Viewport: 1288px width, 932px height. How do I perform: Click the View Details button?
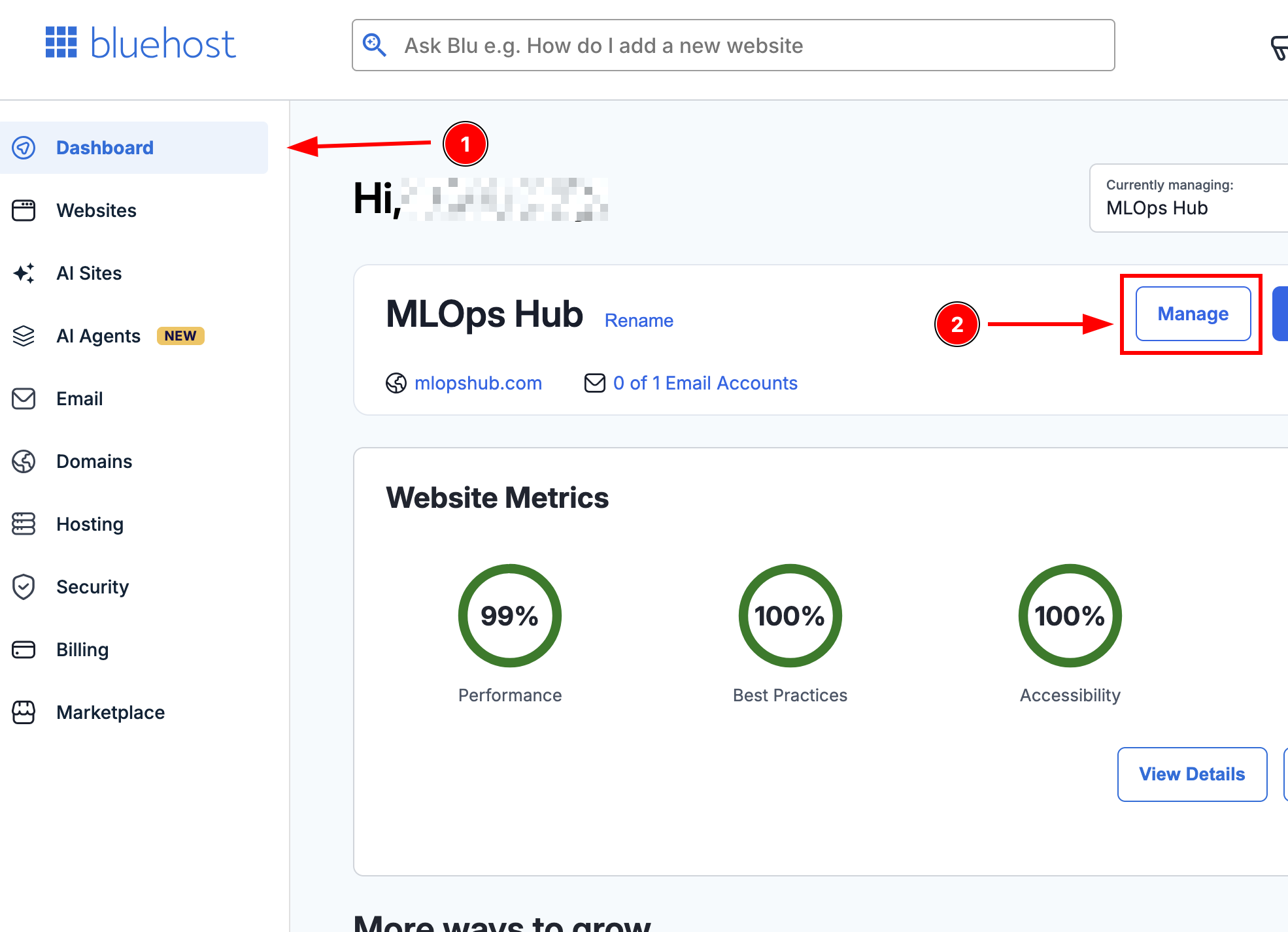(1193, 774)
